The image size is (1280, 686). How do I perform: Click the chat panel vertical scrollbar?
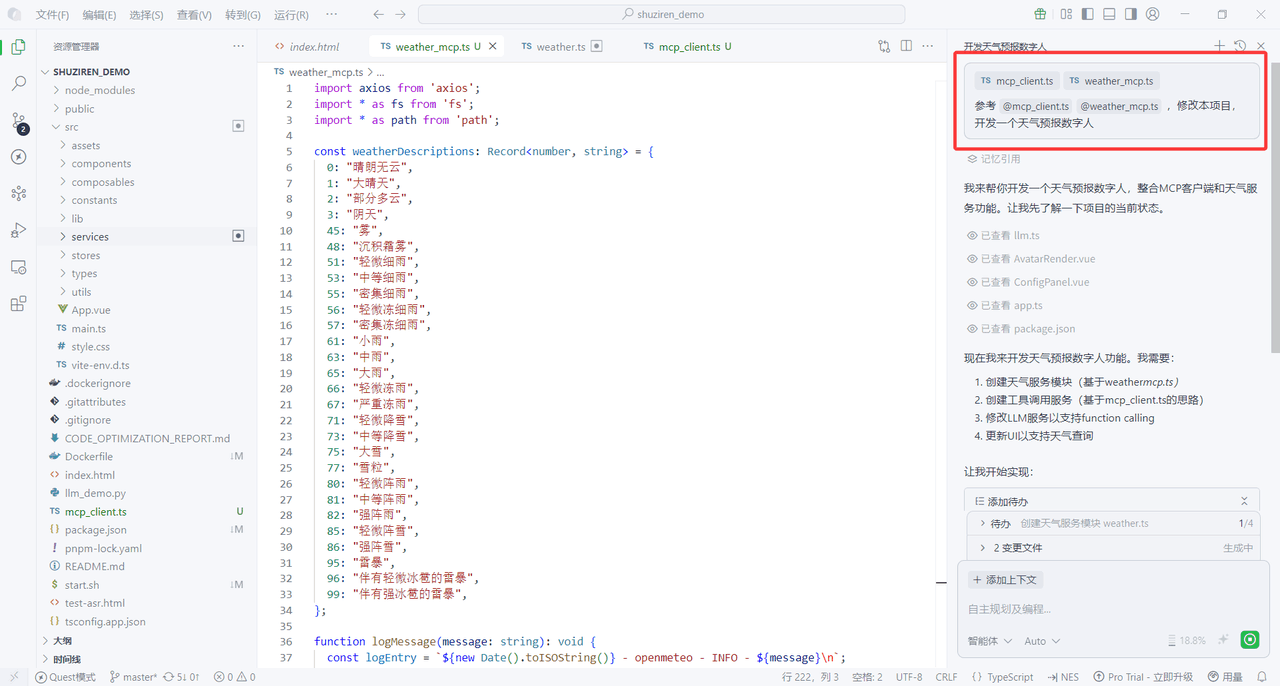click(x=1275, y=210)
